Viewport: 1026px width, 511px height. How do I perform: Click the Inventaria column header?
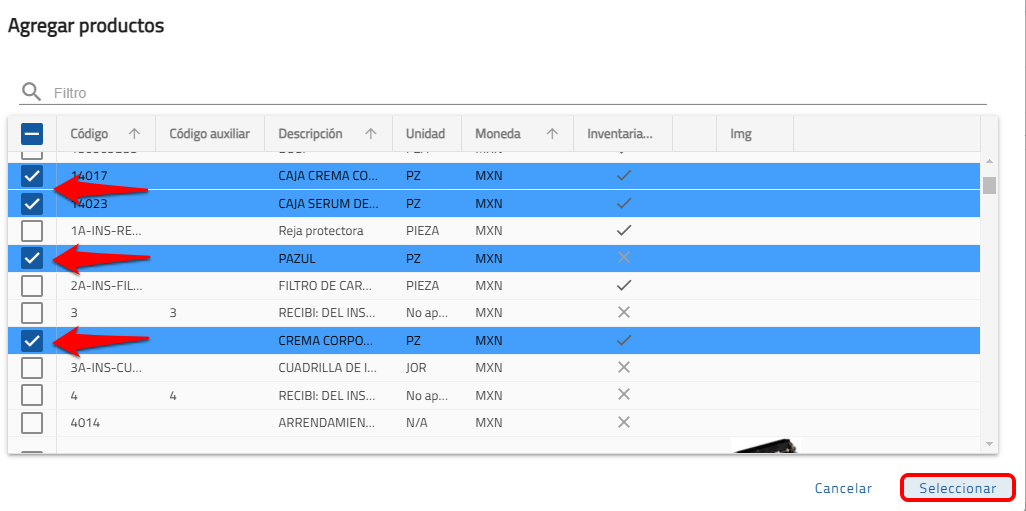619,134
